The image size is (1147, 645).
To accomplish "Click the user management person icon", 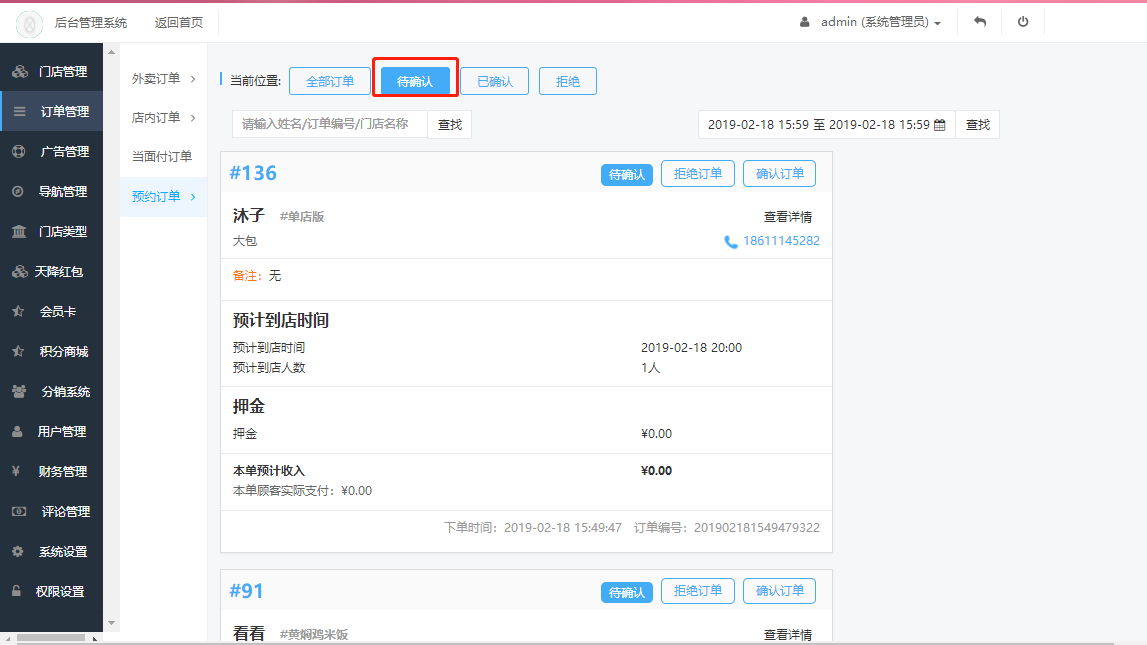I will click(x=17, y=431).
